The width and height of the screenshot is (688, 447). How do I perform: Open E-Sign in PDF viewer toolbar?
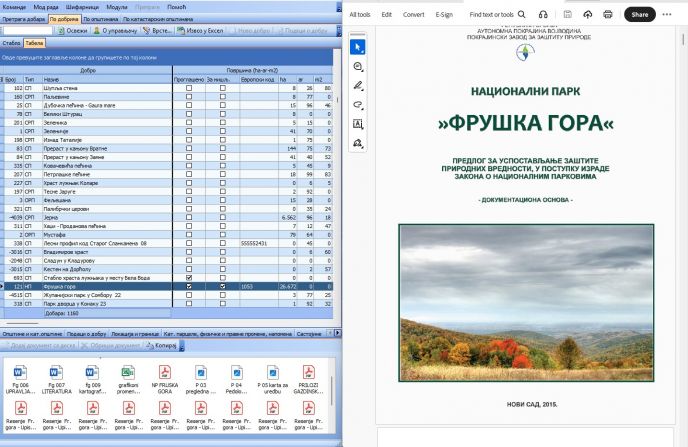tap(444, 14)
